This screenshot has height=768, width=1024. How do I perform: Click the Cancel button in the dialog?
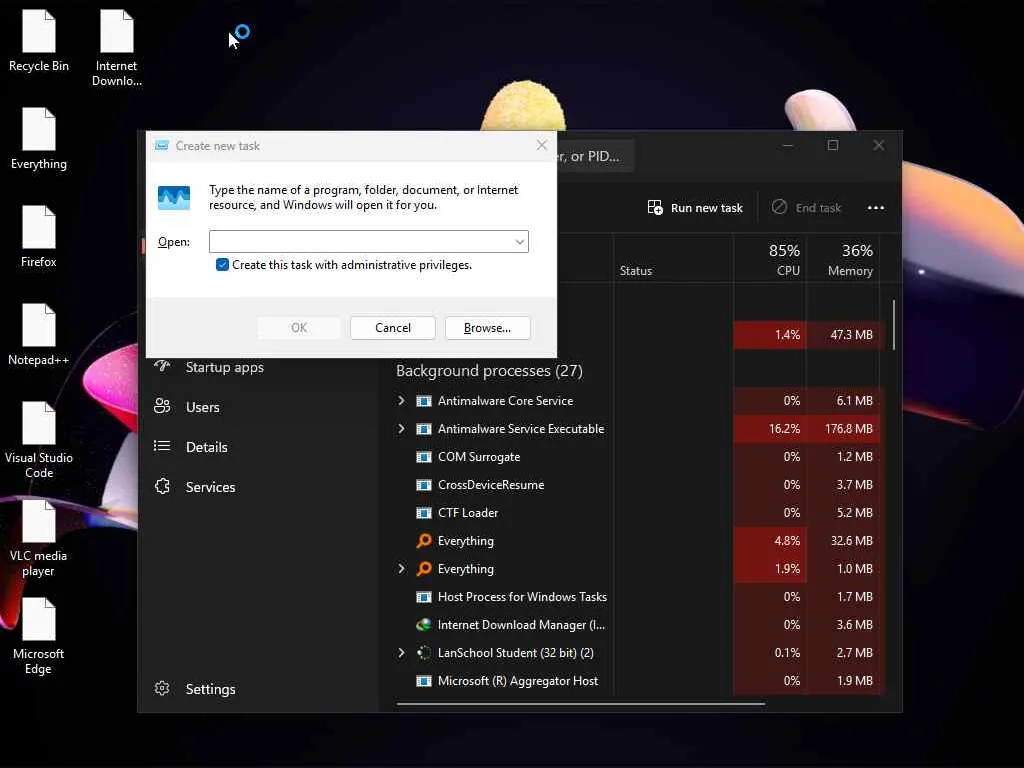click(392, 328)
